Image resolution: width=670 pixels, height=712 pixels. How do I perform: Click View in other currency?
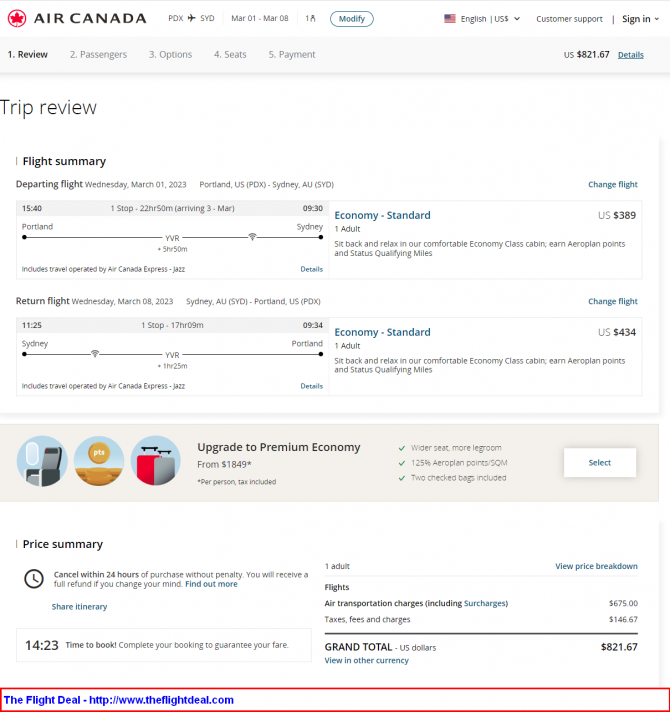point(366,660)
